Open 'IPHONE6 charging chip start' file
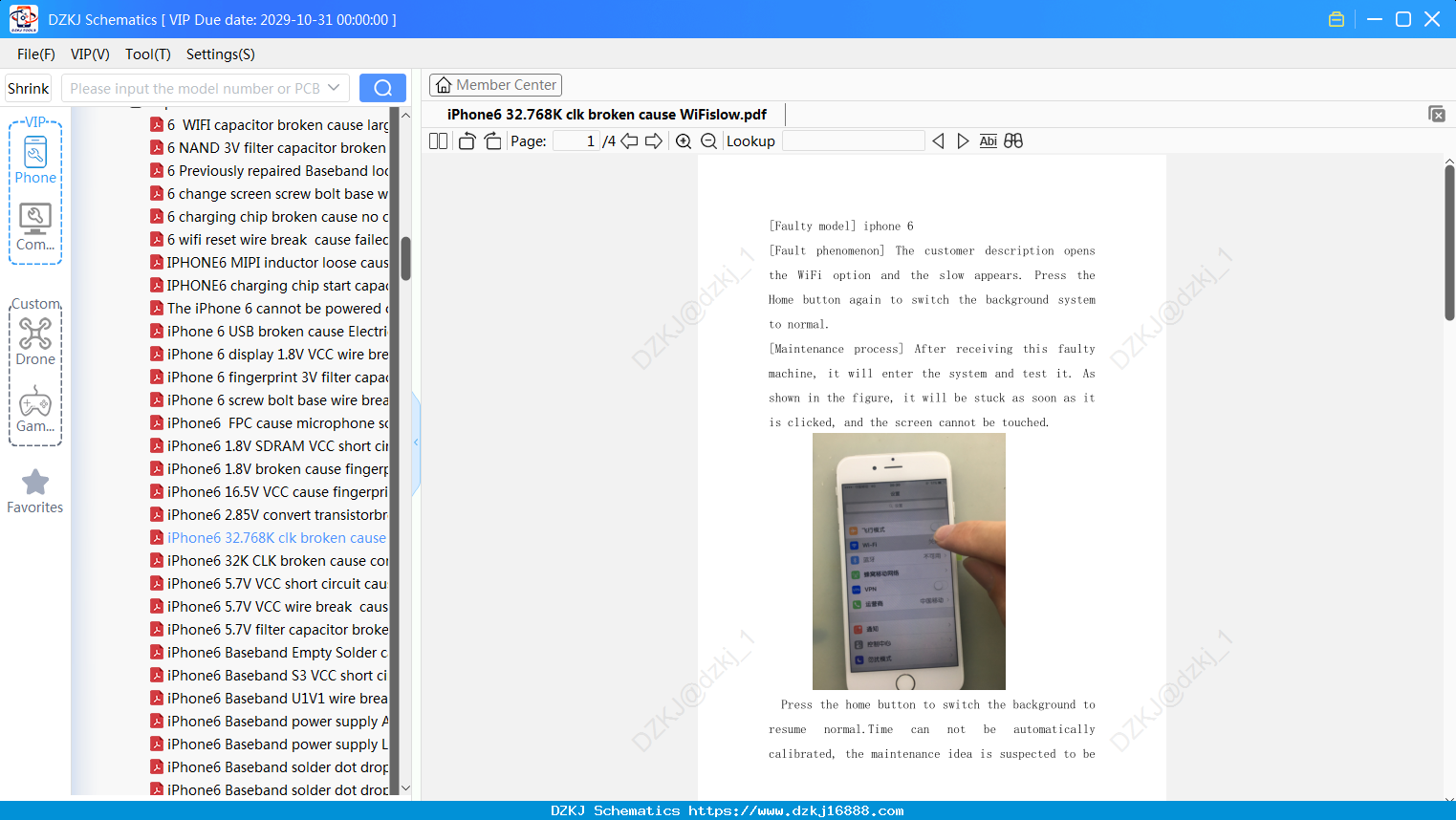1456x820 pixels. pyautogui.click(x=270, y=286)
